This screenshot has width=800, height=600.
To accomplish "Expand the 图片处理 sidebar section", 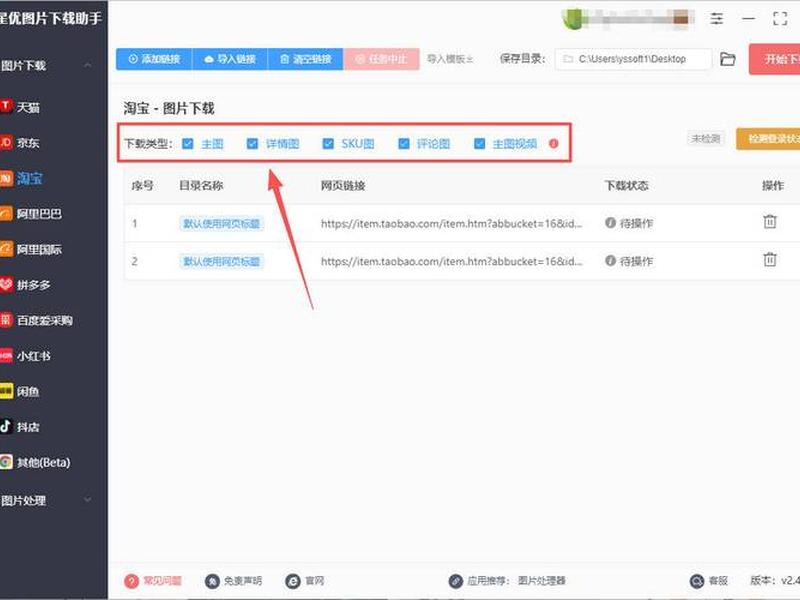I will coord(88,500).
